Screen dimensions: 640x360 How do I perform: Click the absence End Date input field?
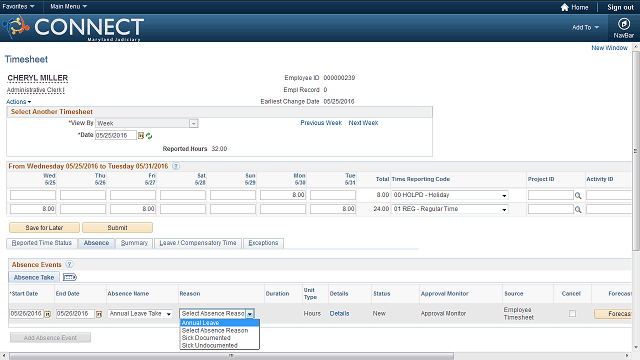(x=75, y=313)
